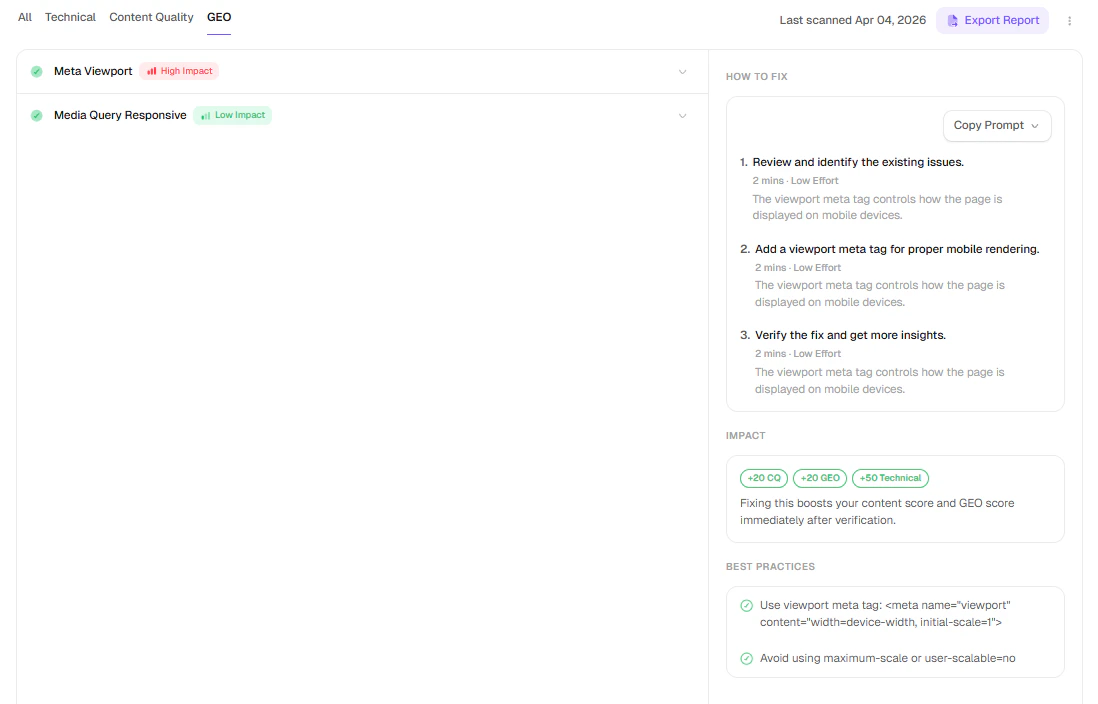The image size is (1098, 704).
Task: Click 'Fixing this boosts your content score' text
Action: [x=877, y=511]
